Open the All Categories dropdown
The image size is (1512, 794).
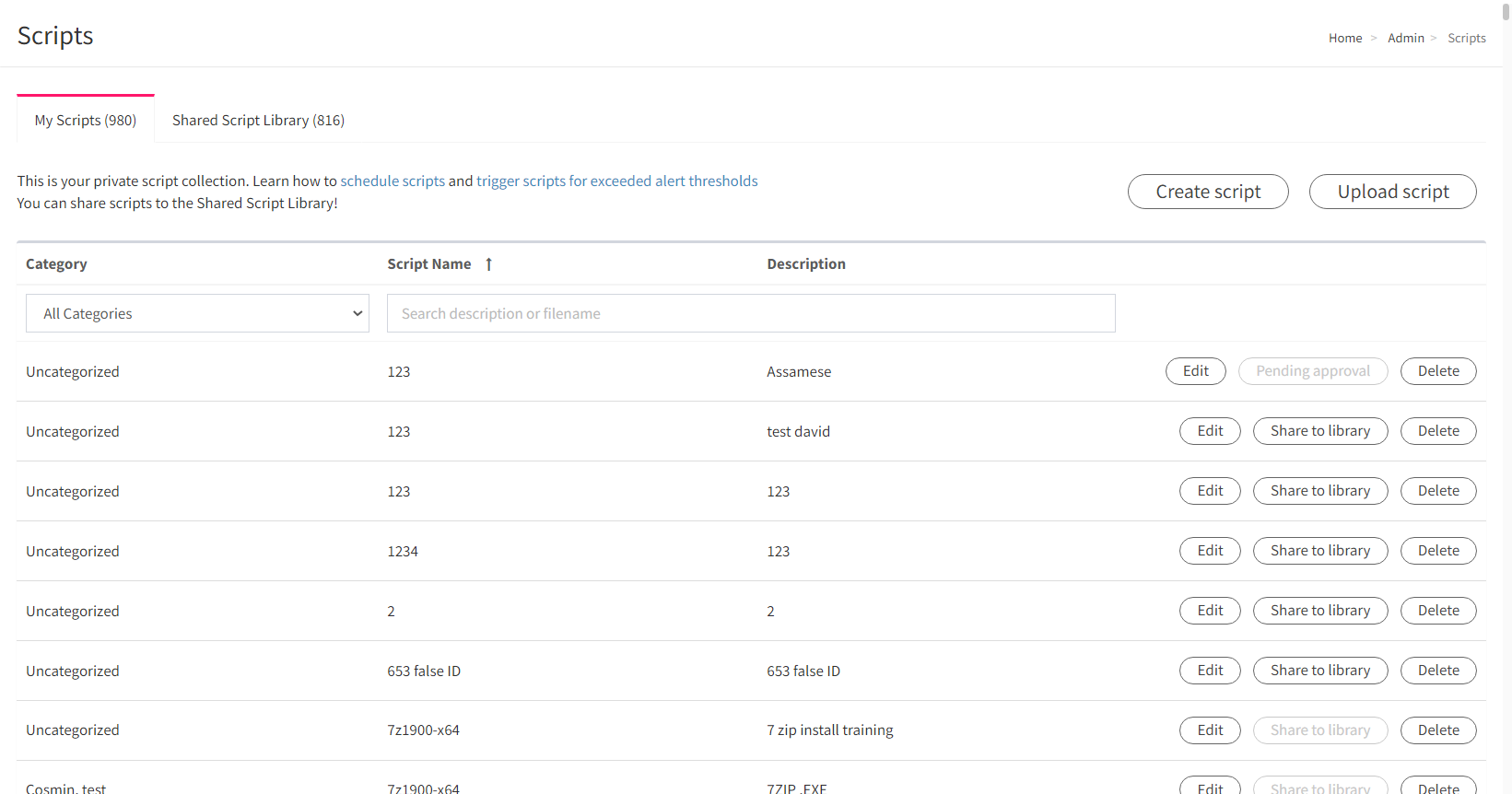197,313
